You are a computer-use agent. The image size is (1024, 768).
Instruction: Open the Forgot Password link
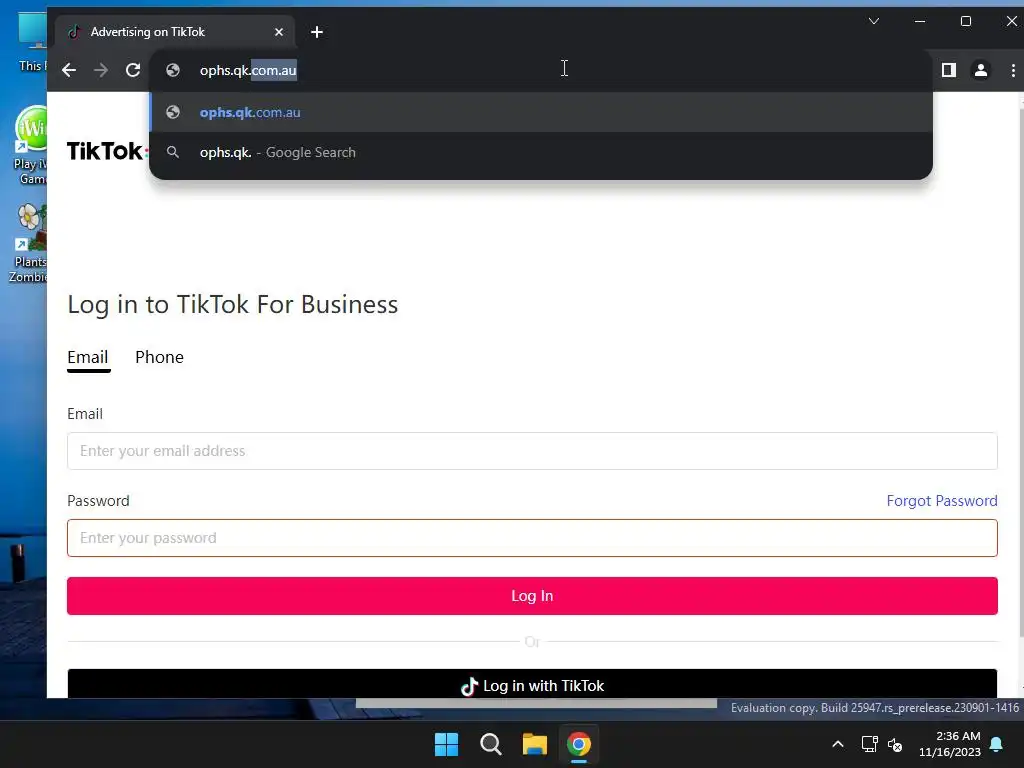(x=942, y=501)
